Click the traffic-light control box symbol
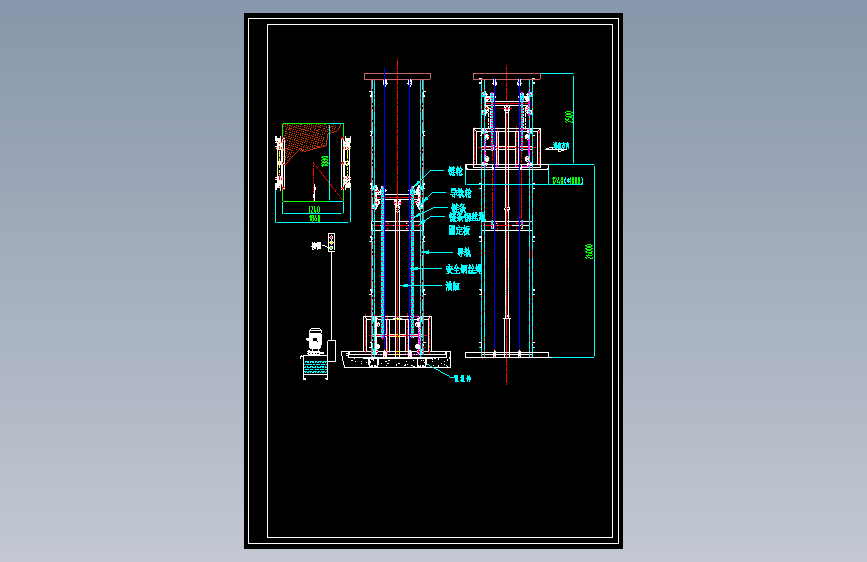The image size is (867, 562). [x=331, y=242]
